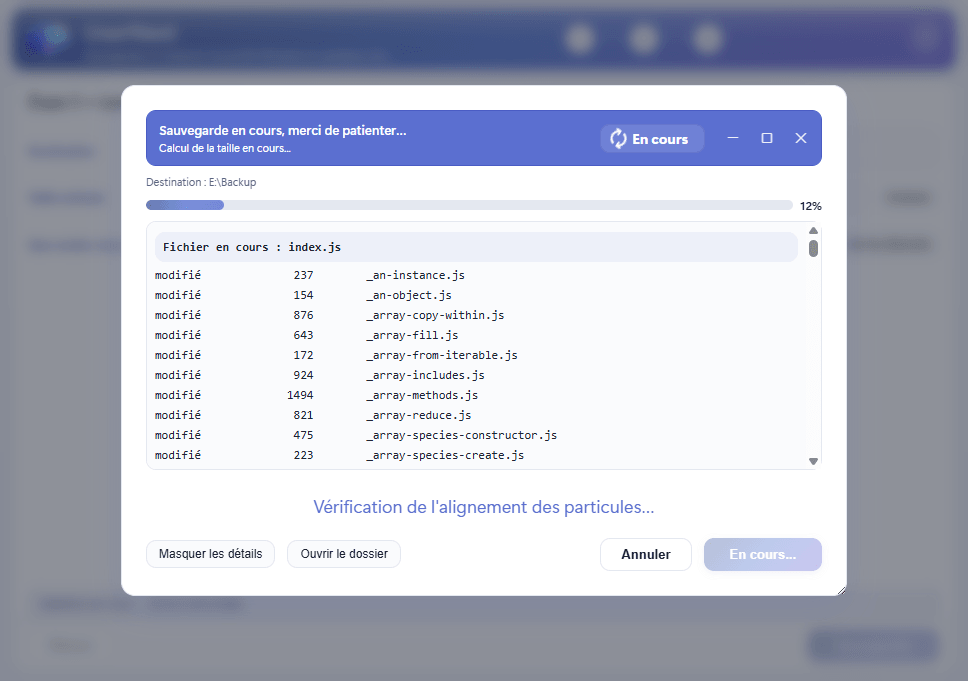Click the disabled En cours... button
Screen dimensions: 968x681
click(x=762, y=553)
